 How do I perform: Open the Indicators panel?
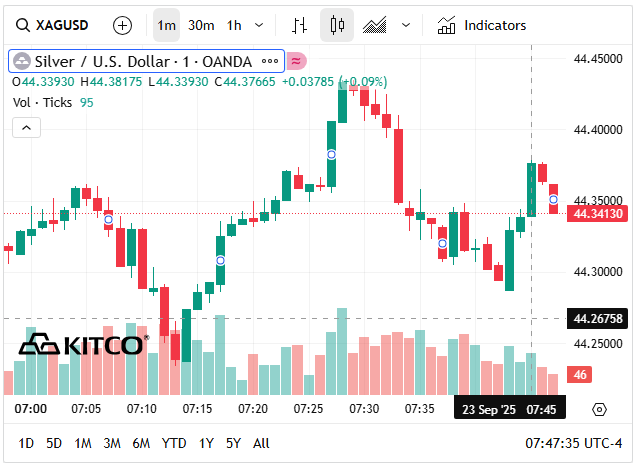point(483,25)
